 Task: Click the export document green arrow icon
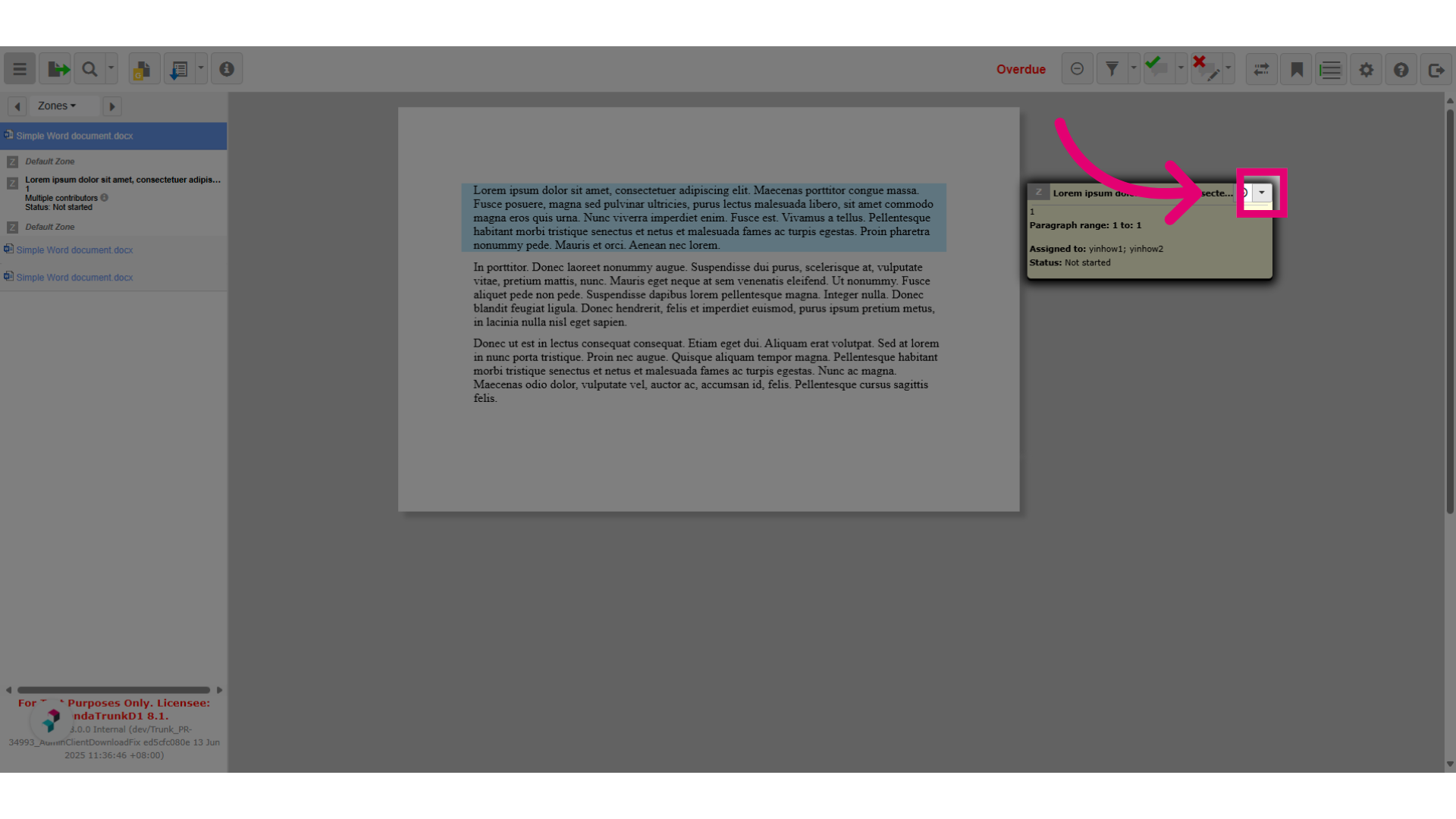click(x=55, y=69)
